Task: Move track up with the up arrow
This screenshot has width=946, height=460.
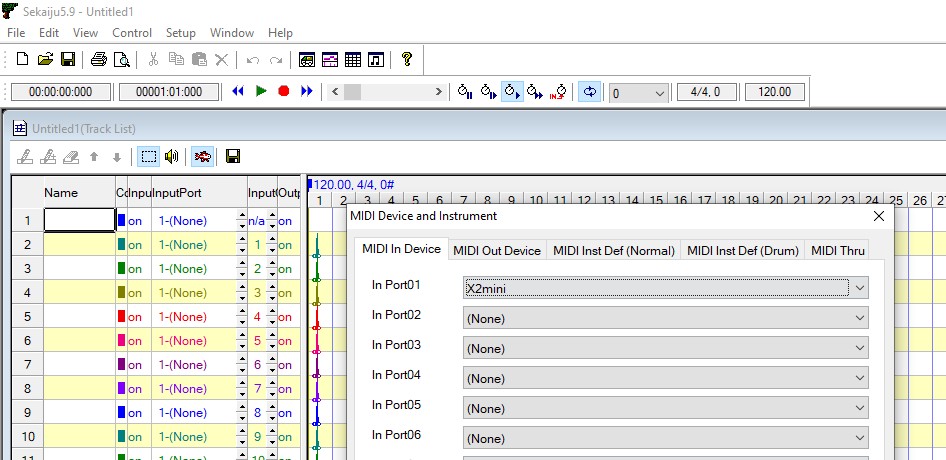Action: click(x=94, y=157)
